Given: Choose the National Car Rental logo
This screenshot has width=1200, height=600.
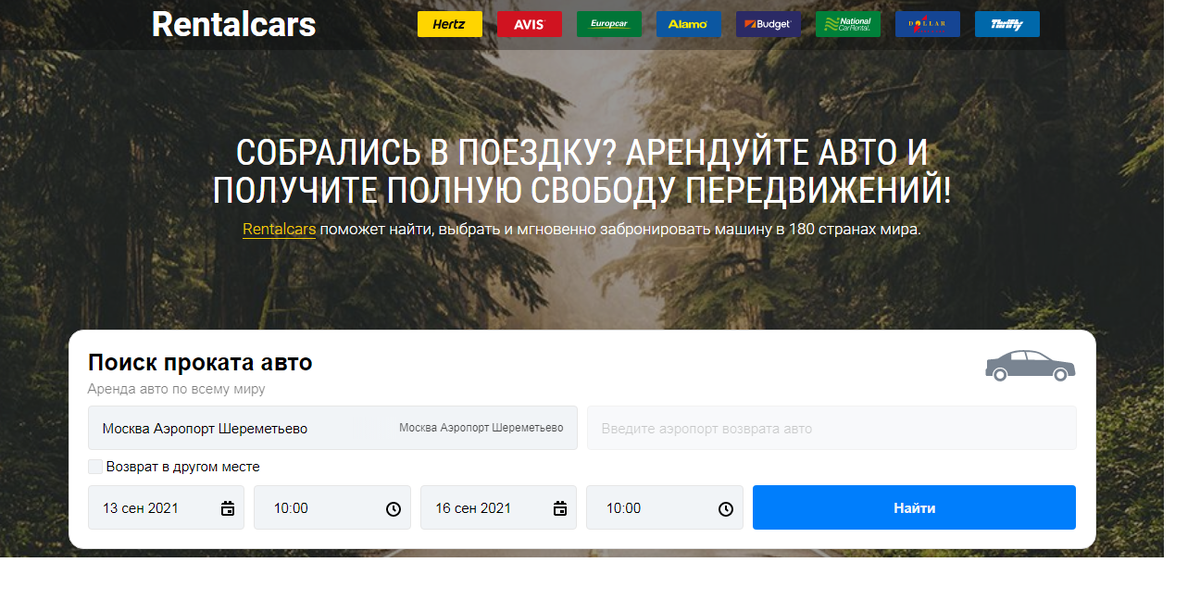Looking at the screenshot, I should [x=847, y=24].
